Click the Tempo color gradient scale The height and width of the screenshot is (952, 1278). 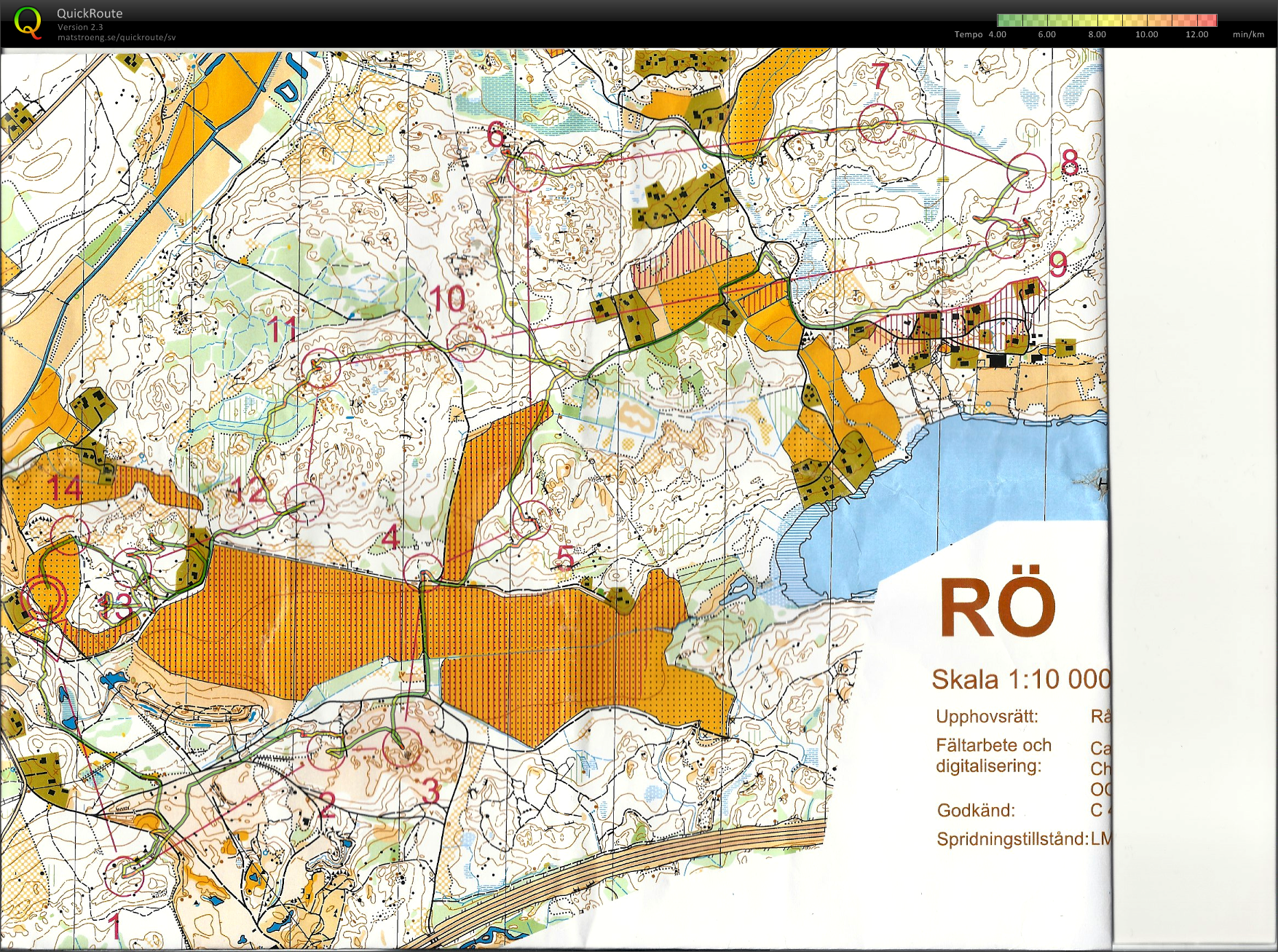coord(1106,20)
